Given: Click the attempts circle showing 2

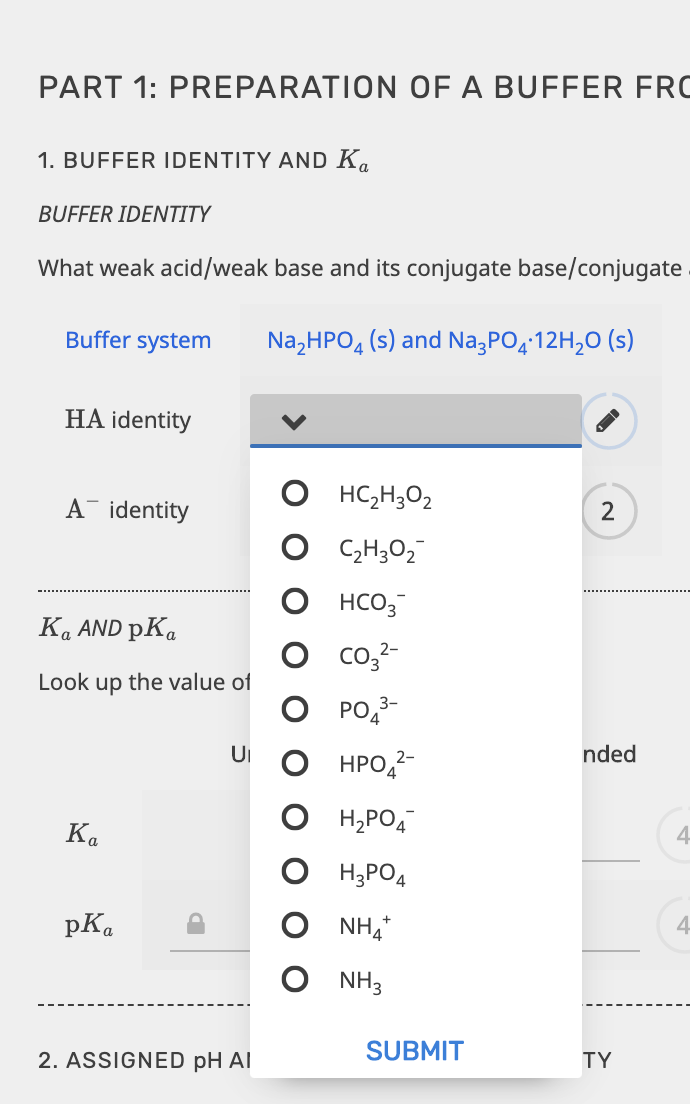Looking at the screenshot, I should (x=609, y=511).
